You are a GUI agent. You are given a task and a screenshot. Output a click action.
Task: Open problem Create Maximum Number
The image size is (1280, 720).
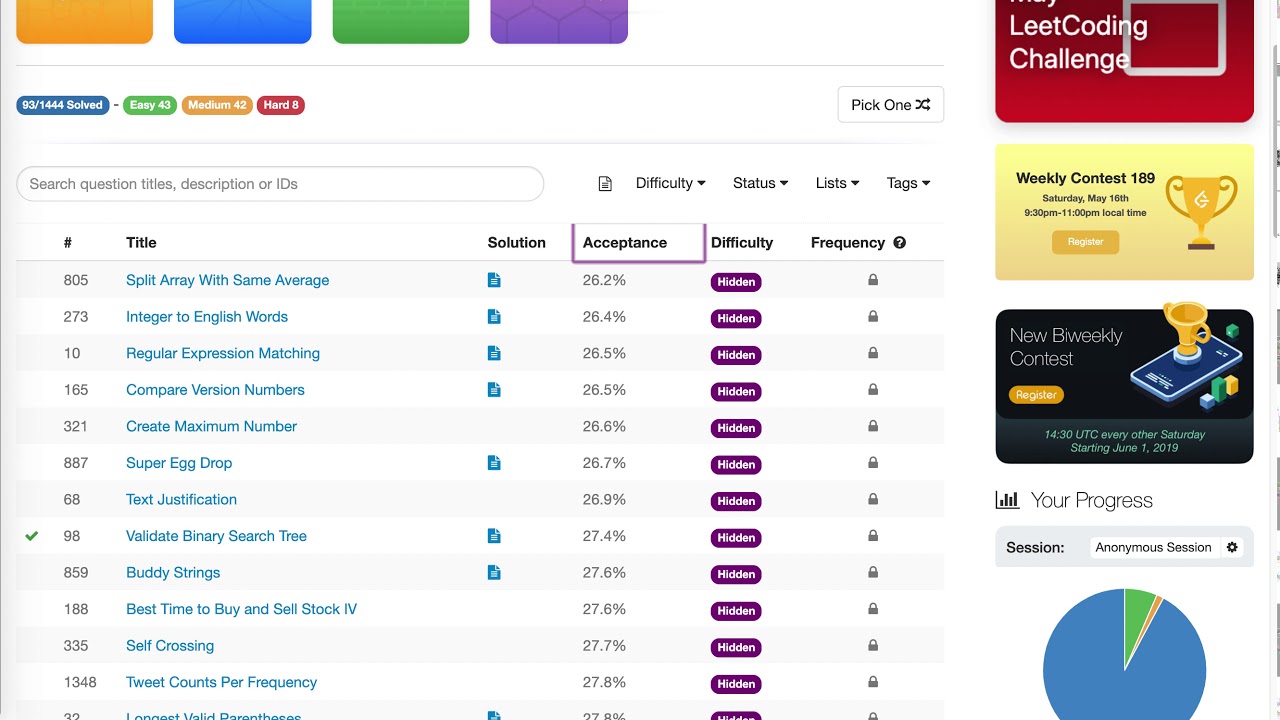[211, 426]
